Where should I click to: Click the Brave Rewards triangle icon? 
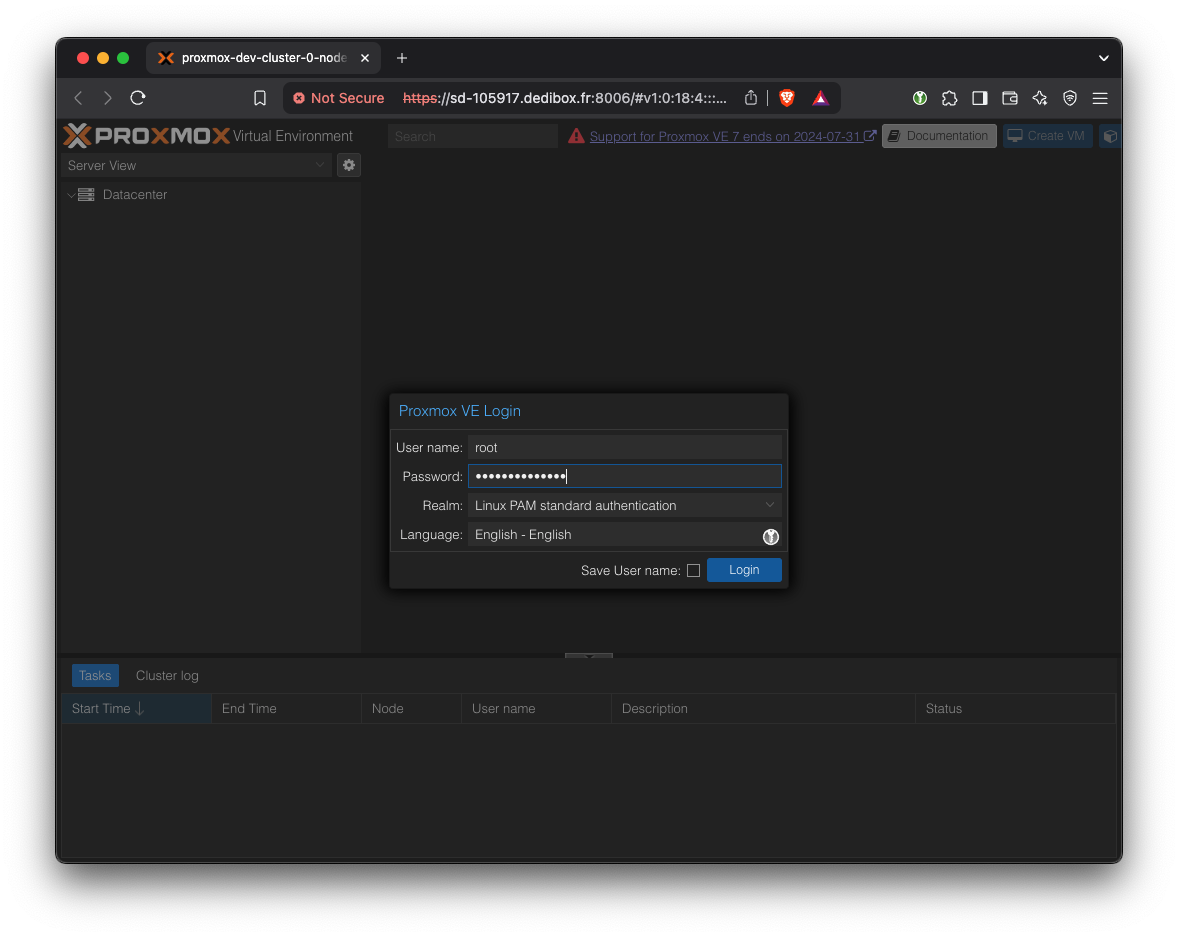coord(820,98)
